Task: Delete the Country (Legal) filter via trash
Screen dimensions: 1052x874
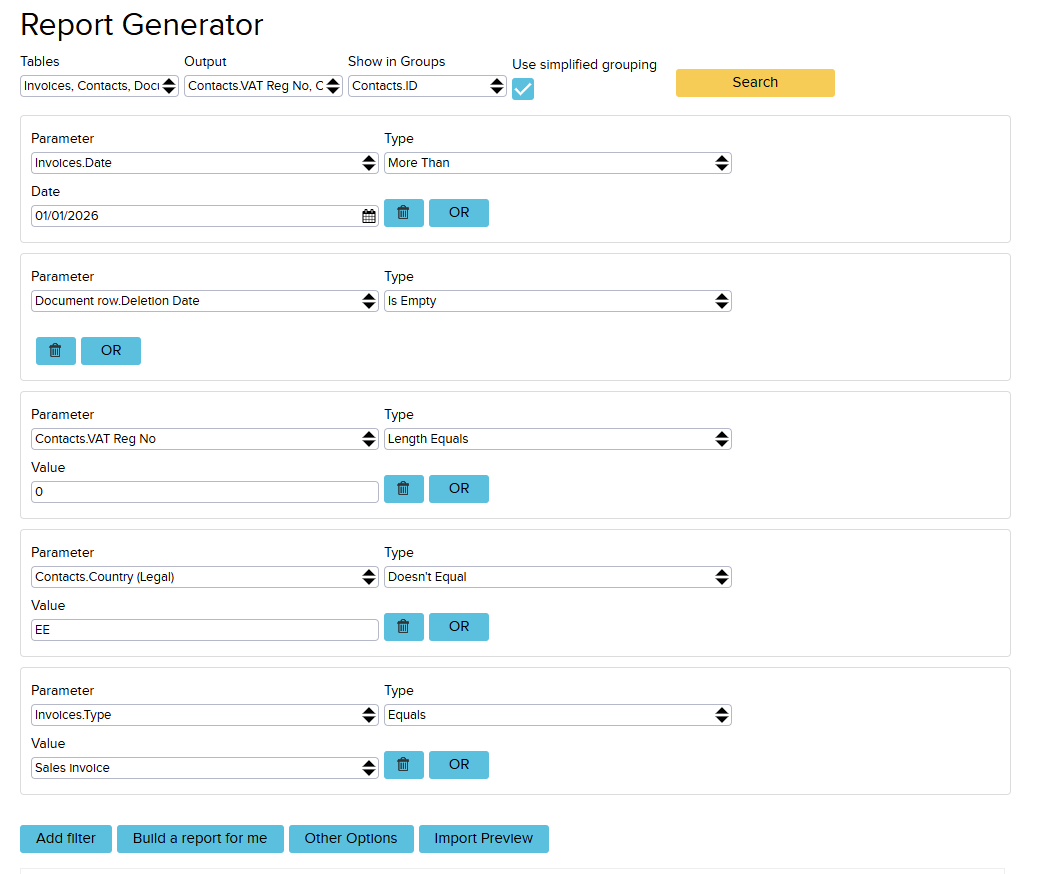Action: tap(403, 627)
